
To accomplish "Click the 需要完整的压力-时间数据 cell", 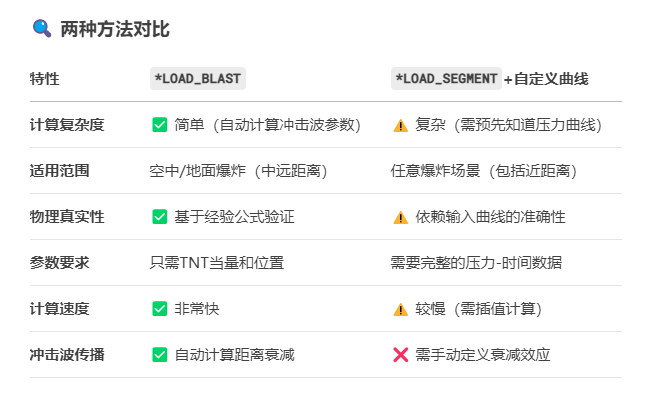I will tap(476, 263).
